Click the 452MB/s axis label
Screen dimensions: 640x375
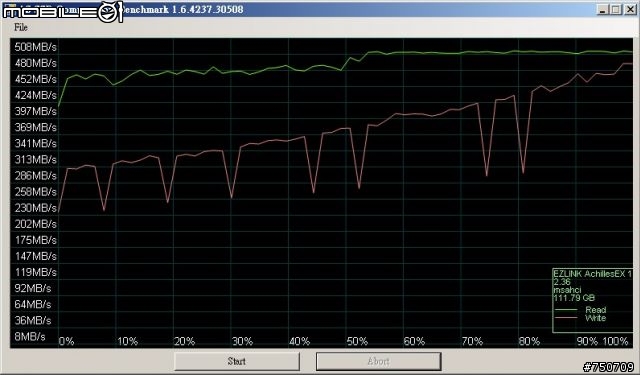pos(36,79)
